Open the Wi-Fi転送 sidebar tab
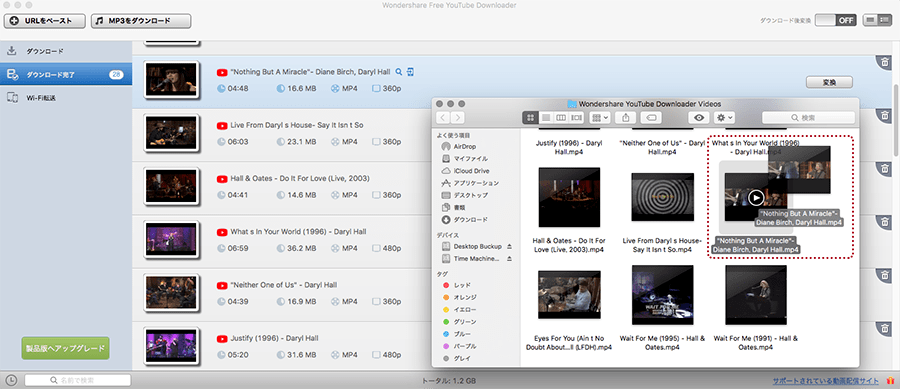Viewport: 900px width, 389px height. tap(66, 98)
